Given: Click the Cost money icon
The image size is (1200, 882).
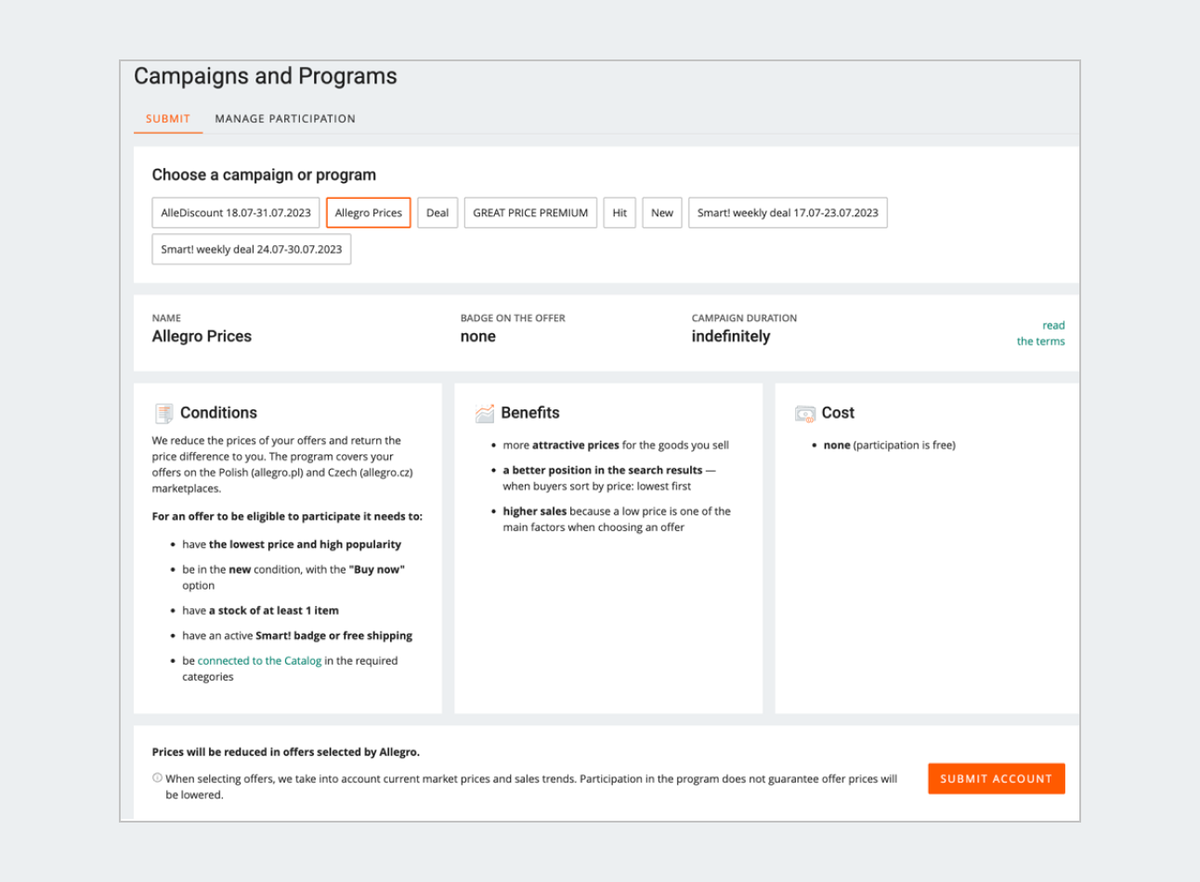Looking at the screenshot, I should click(805, 413).
